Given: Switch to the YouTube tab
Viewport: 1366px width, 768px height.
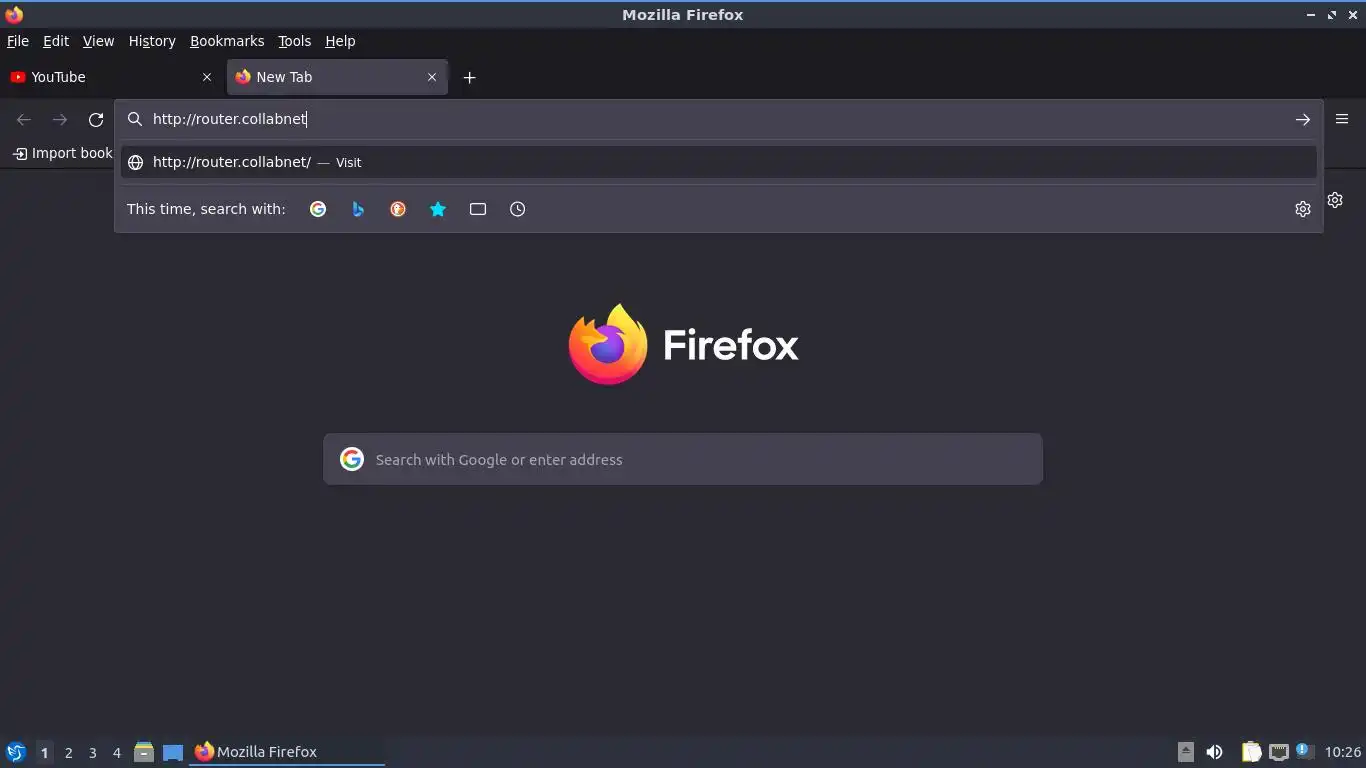Looking at the screenshot, I should (111, 77).
